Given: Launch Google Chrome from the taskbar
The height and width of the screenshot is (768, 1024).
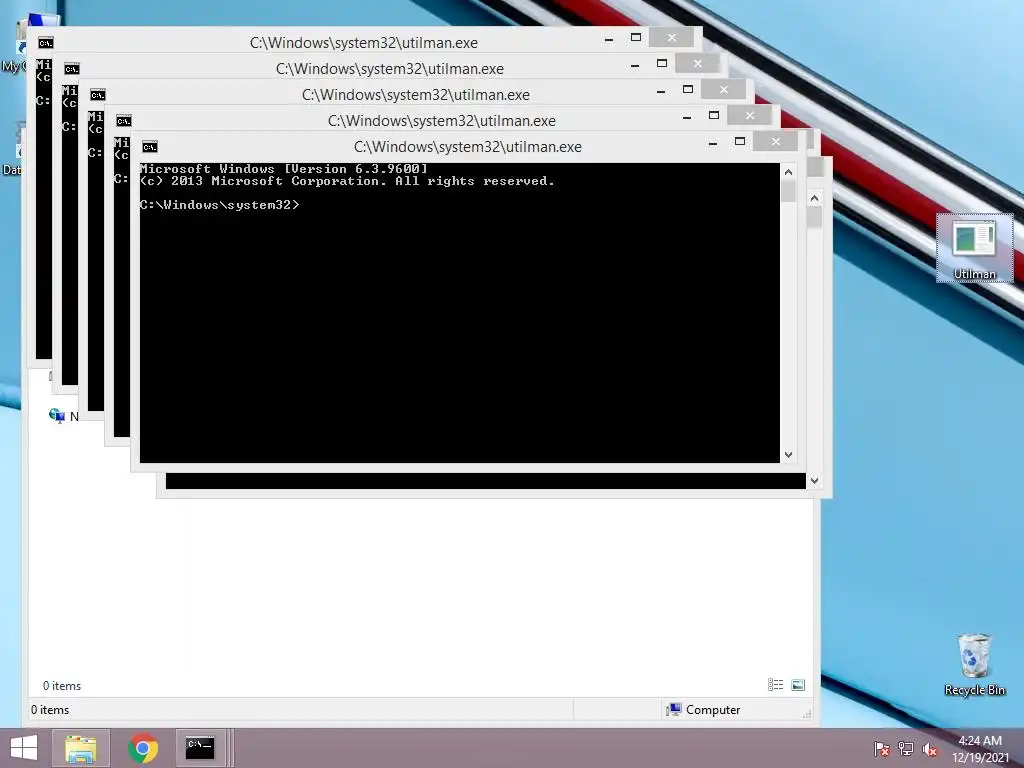Looking at the screenshot, I should click(142, 748).
